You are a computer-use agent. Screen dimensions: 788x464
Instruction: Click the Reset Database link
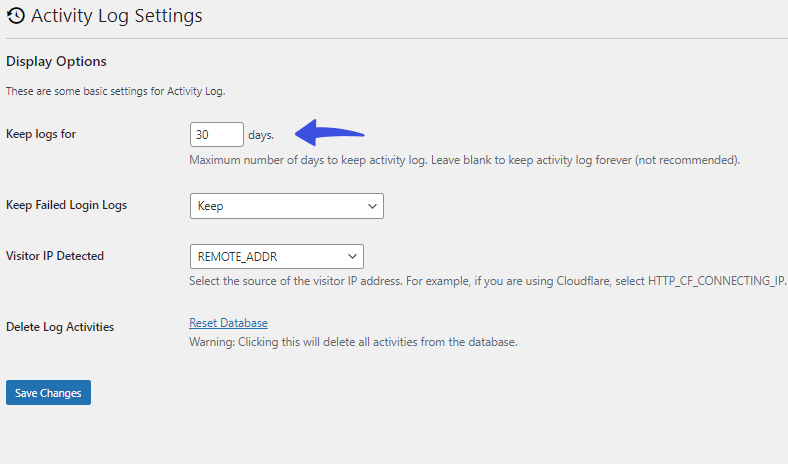coord(228,323)
